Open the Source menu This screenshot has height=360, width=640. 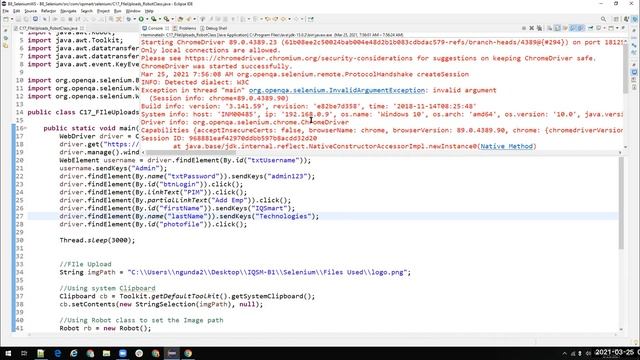coord(30,11)
